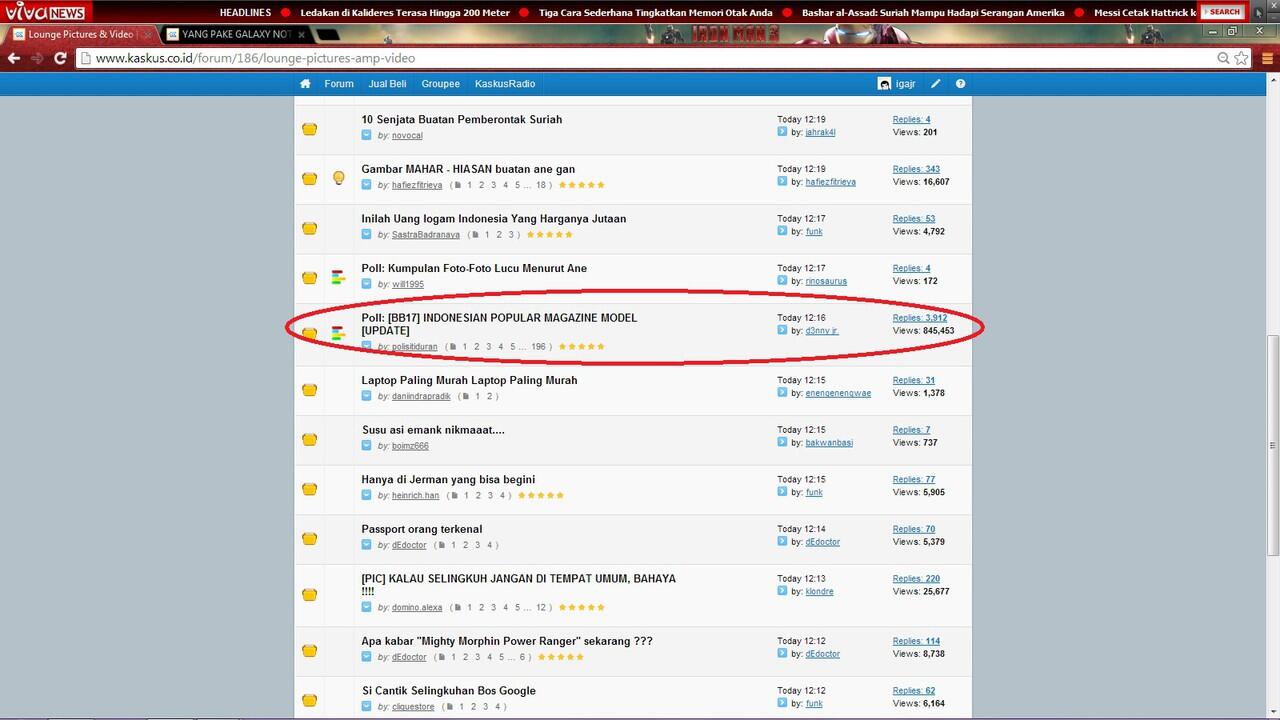Reload the page with the refresh icon

tap(60, 58)
